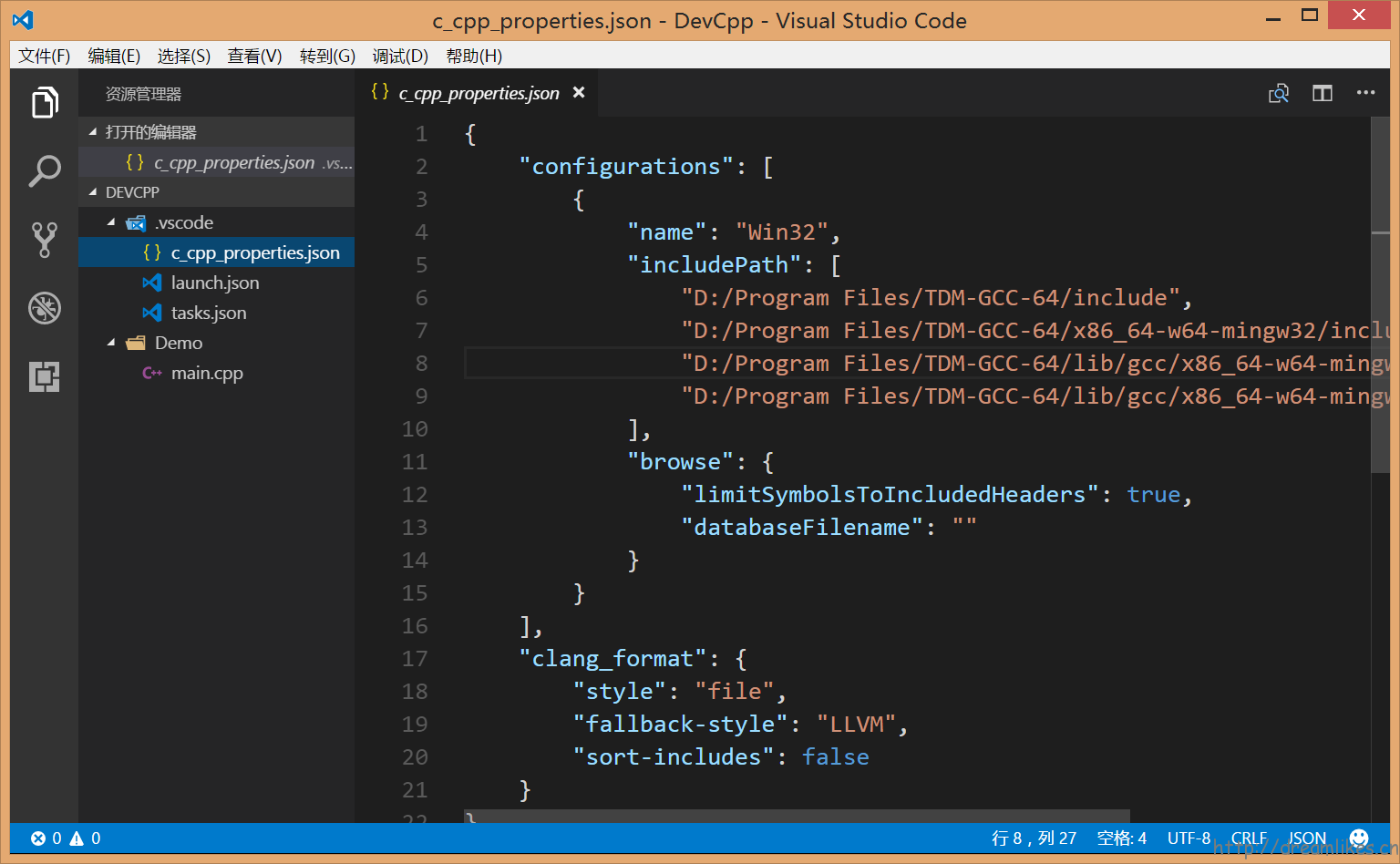Open the 查看(V) menu
Screen dimensions: 1400x864
(254, 56)
